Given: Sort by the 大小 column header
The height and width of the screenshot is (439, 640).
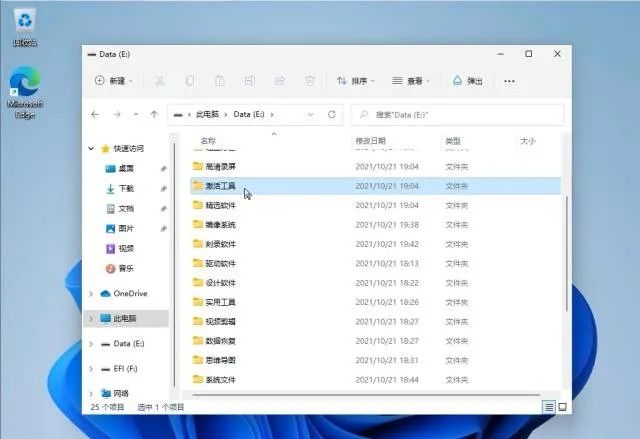Looking at the screenshot, I should click(527, 141).
